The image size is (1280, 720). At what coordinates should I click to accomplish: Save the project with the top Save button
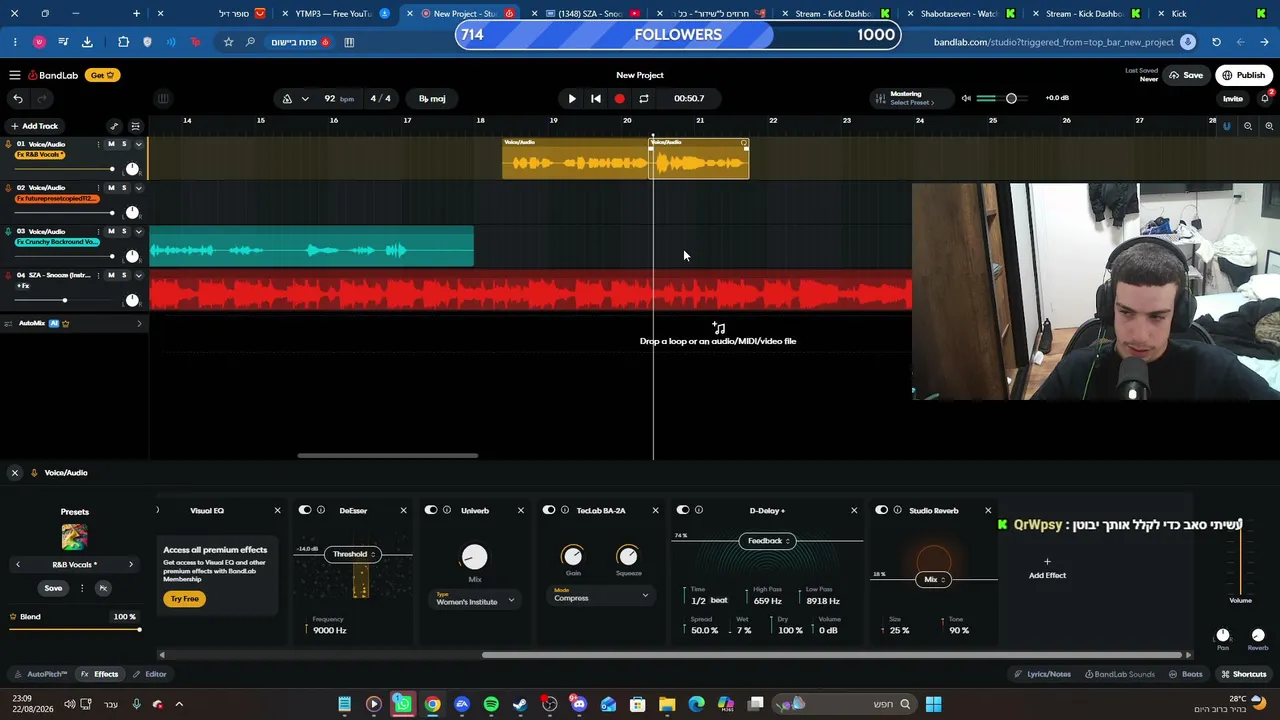pyautogui.click(x=1187, y=75)
